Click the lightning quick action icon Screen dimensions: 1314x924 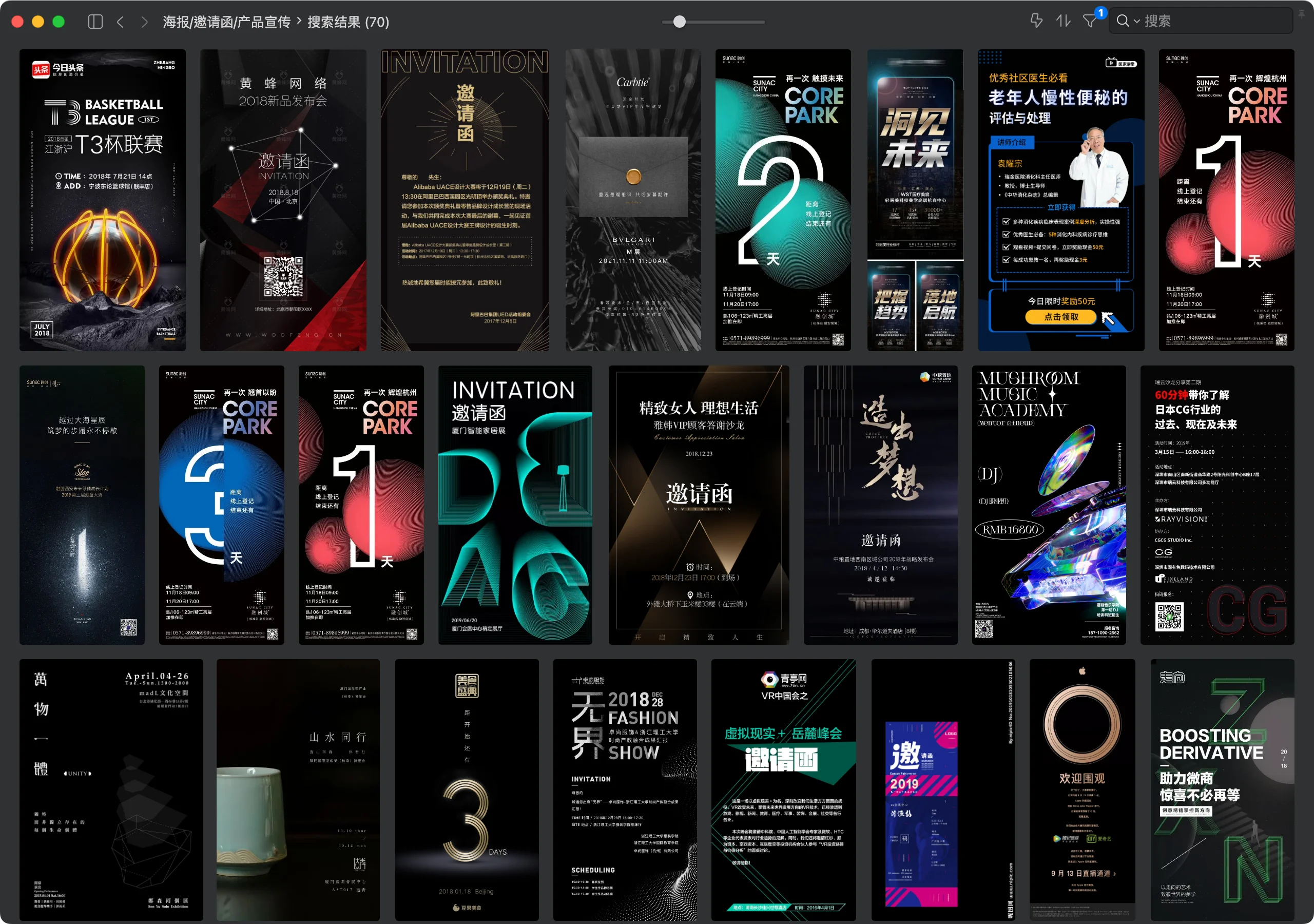click(1036, 21)
